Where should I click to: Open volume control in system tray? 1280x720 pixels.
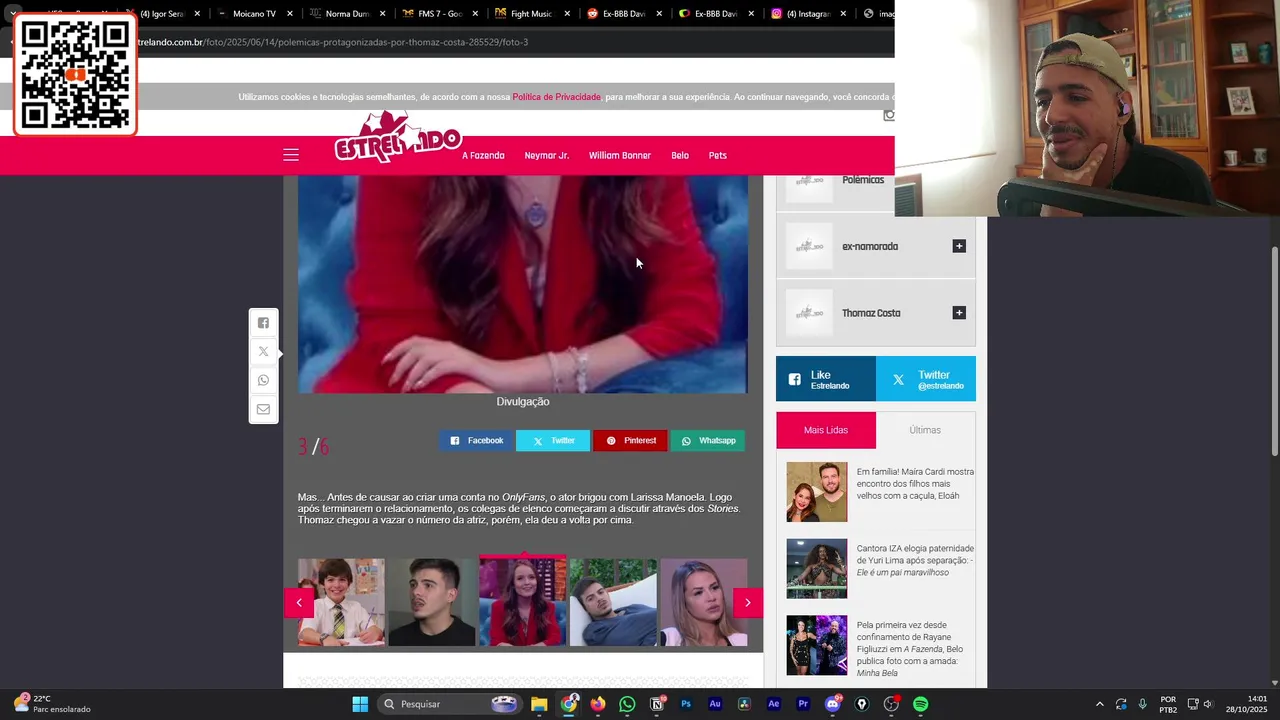(x=1208, y=704)
